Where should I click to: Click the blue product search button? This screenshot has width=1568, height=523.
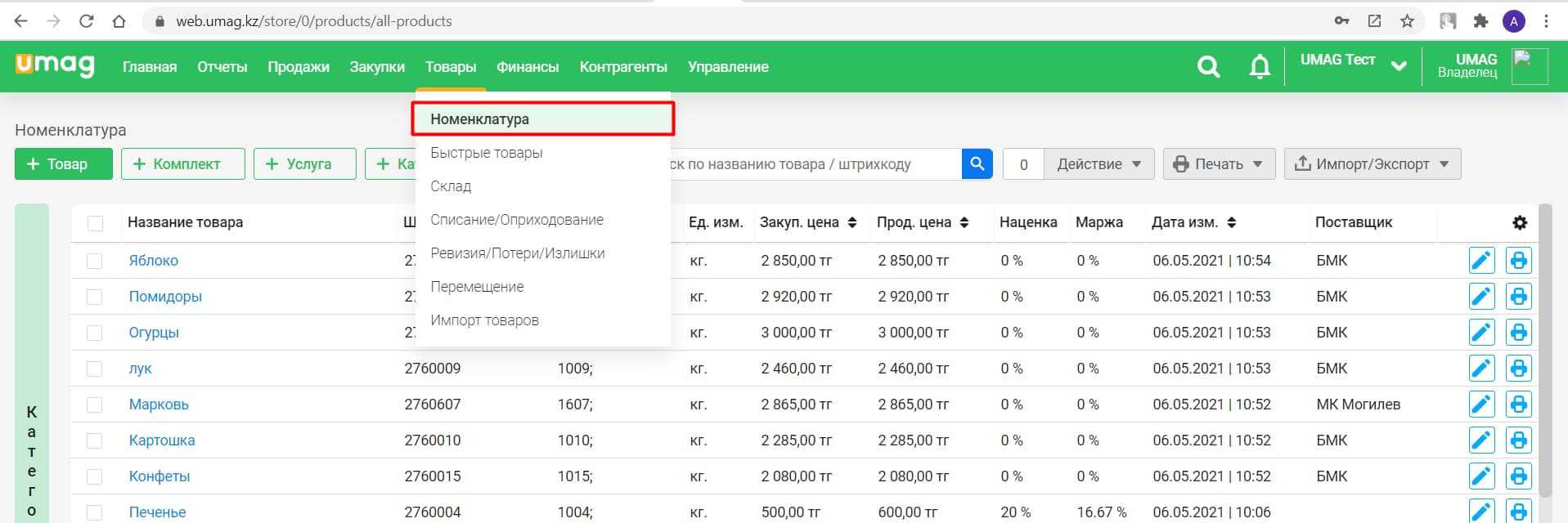(x=977, y=164)
